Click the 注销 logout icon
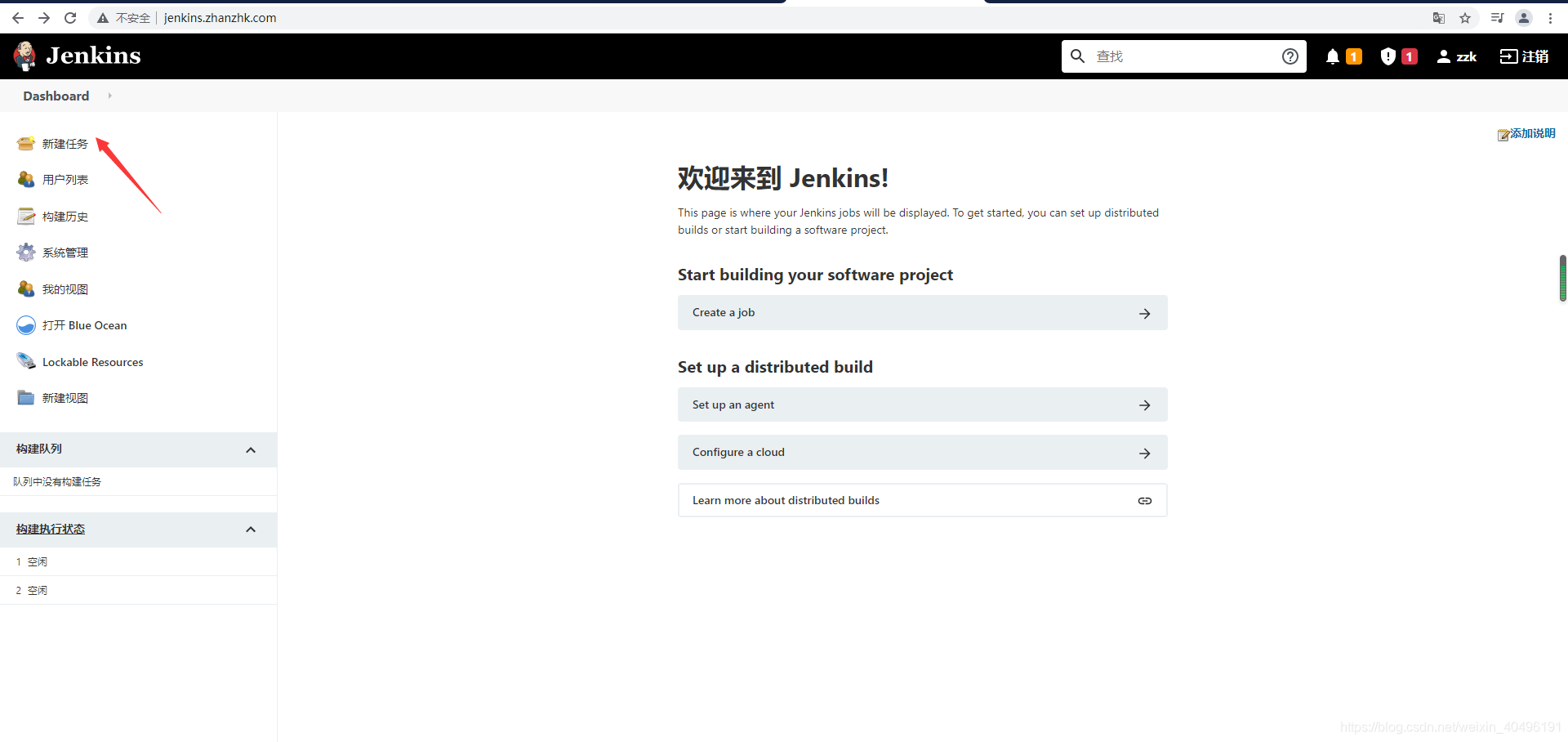The image size is (1568, 742). pos(1508,56)
